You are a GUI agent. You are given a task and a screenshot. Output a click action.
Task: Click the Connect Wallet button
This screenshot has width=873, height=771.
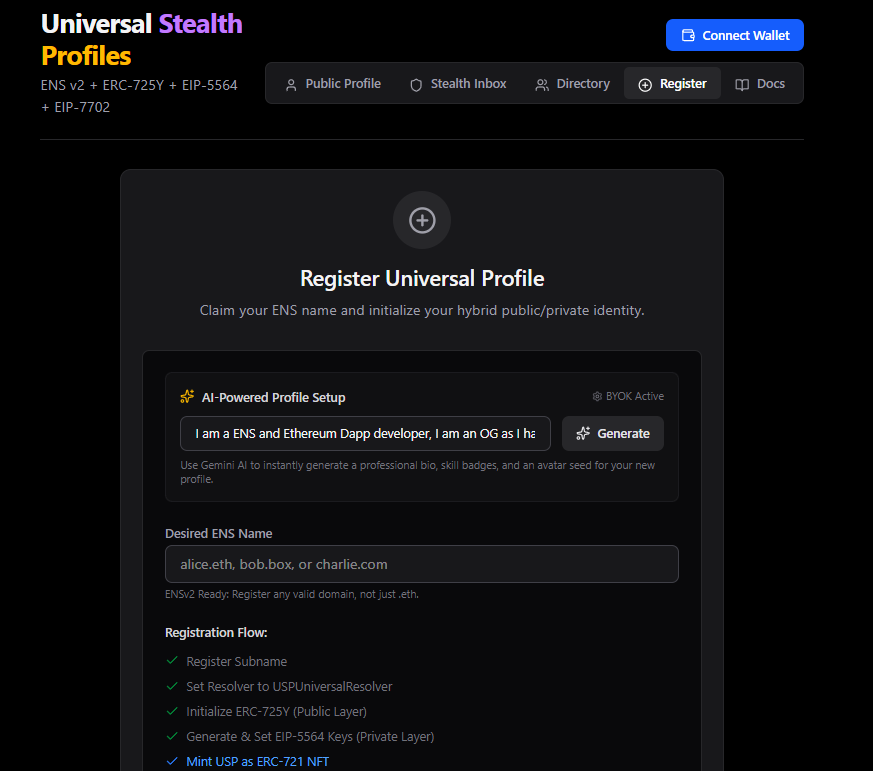click(x=734, y=35)
